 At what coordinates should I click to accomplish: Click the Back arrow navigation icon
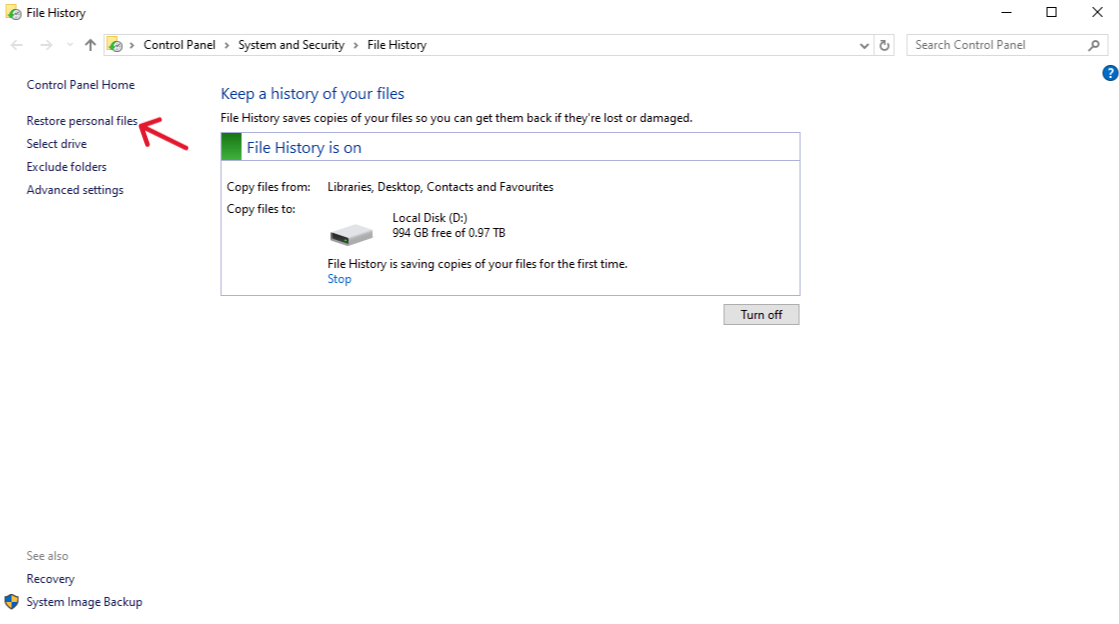[x=16, y=44]
